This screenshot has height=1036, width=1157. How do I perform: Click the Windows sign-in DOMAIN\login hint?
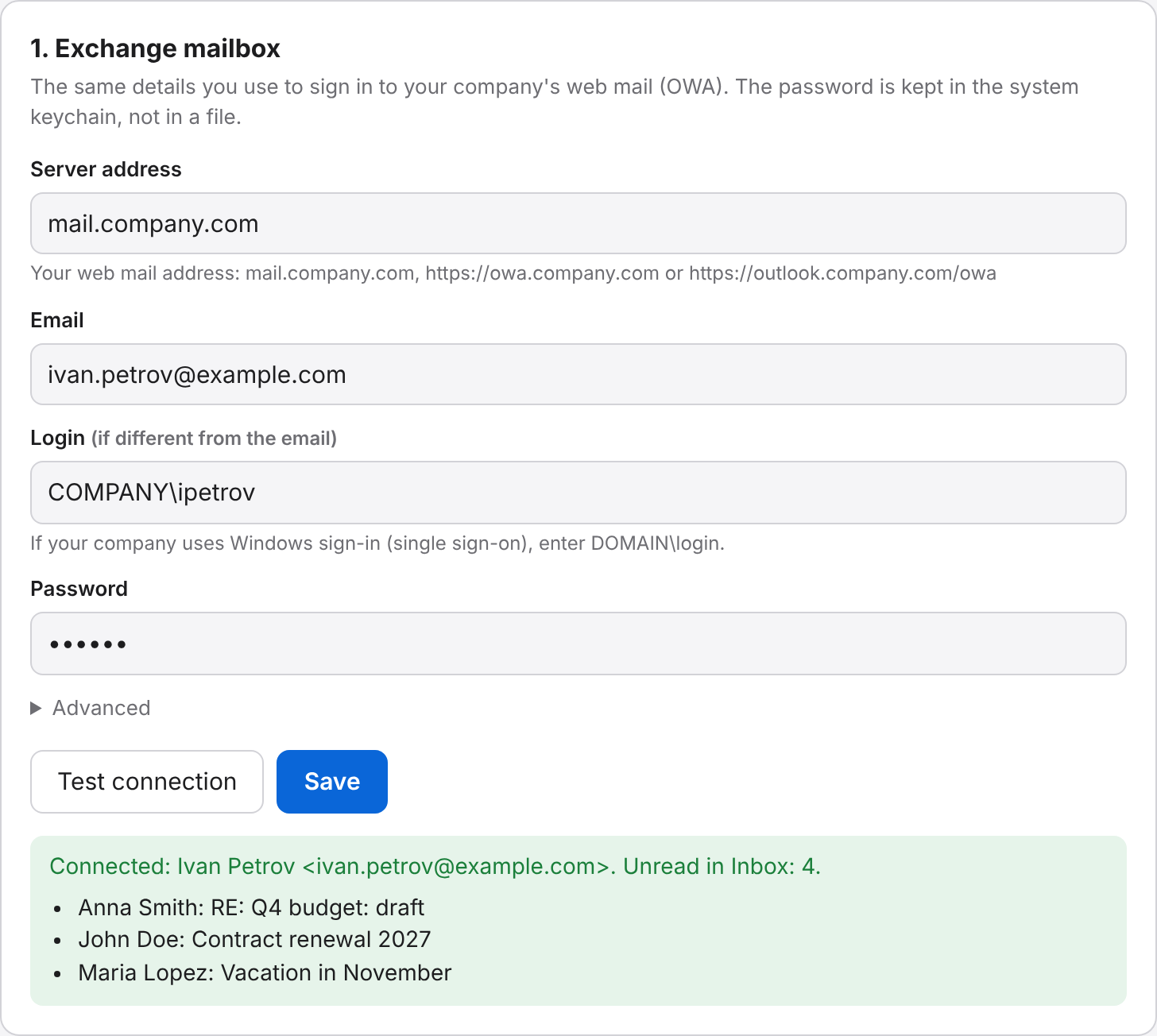click(377, 543)
